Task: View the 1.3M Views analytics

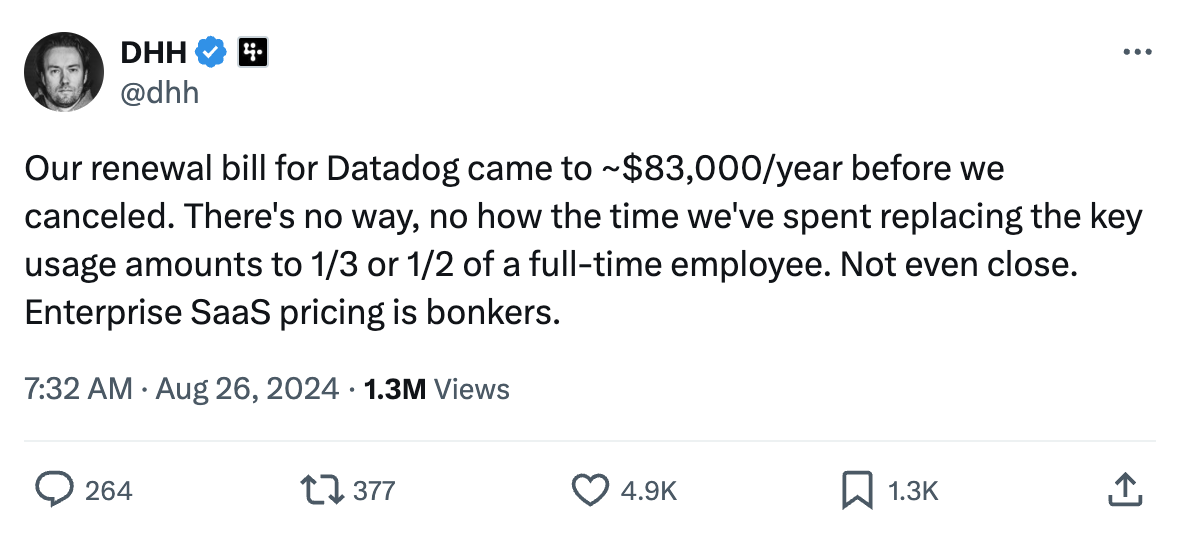Action: pyautogui.click(x=437, y=389)
